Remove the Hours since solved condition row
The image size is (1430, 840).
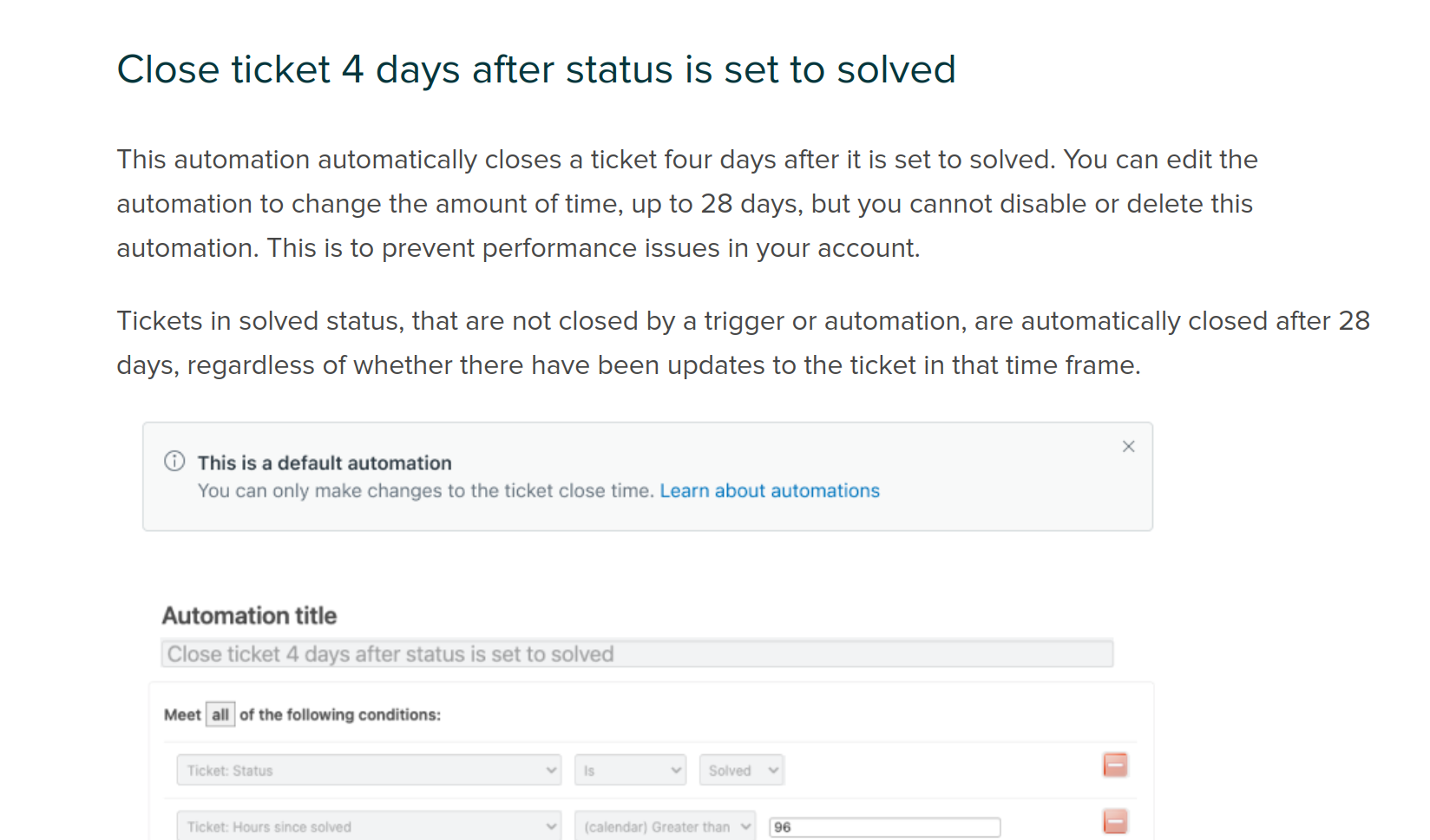(x=1115, y=821)
